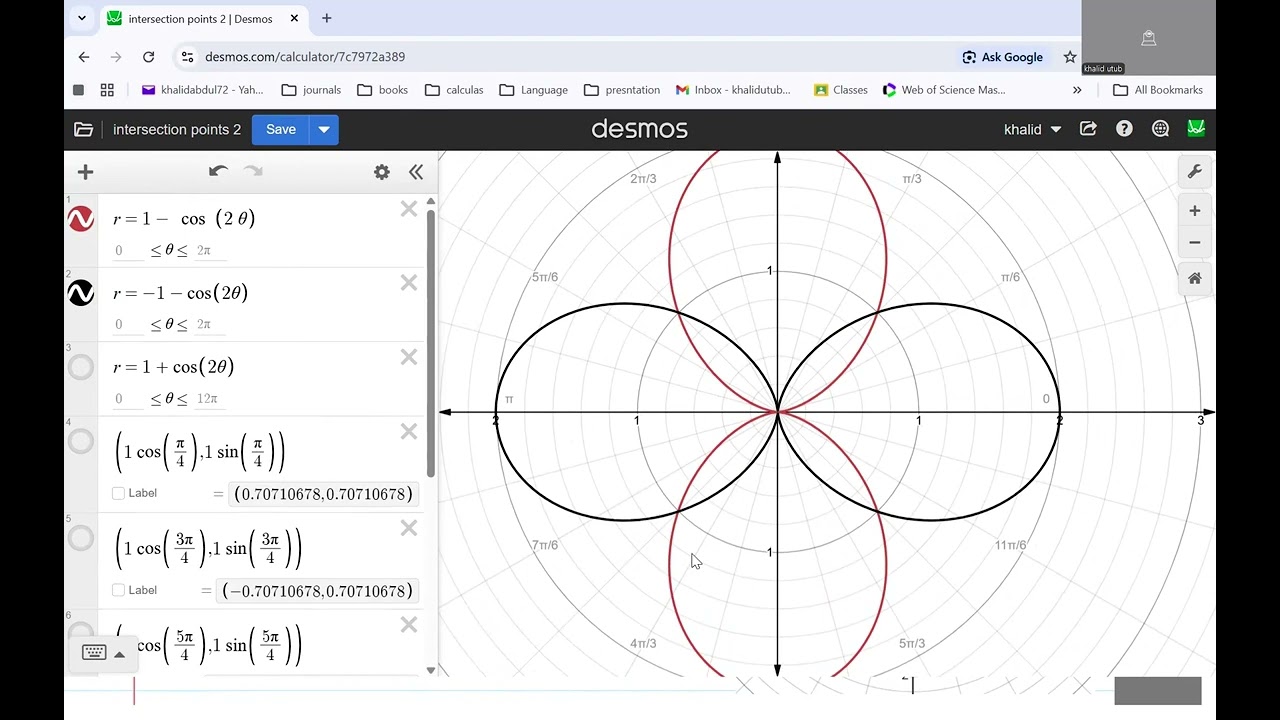
Task: Open the graph folder icon beside the title
Action: pos(84,130)
